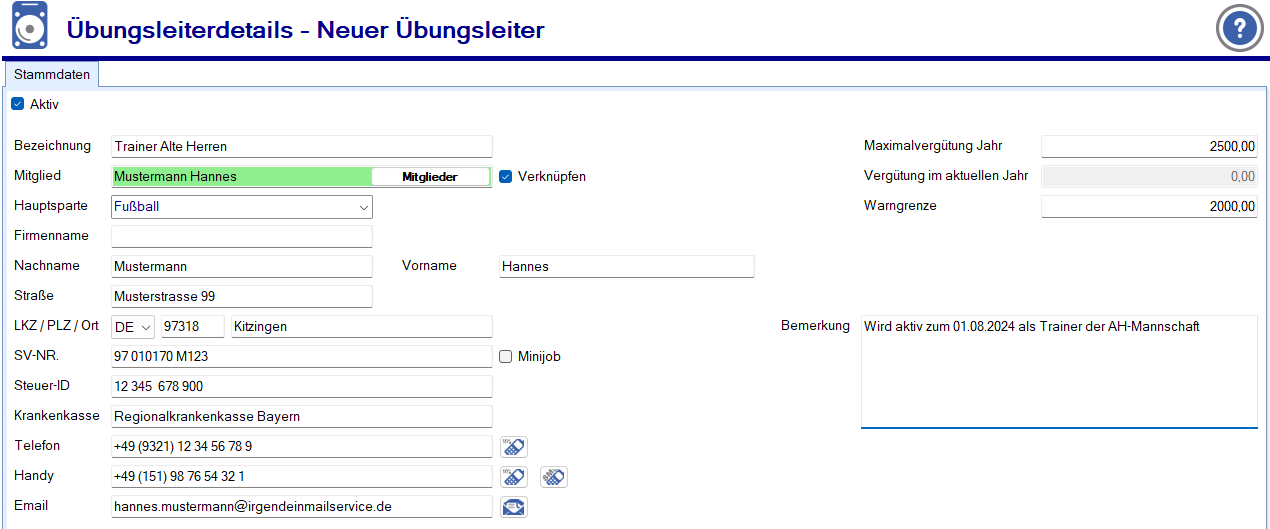Viewport: 1270px width, 529px height.
Task: Enable the Minijob checkbox
Action: tap(506, 357)
